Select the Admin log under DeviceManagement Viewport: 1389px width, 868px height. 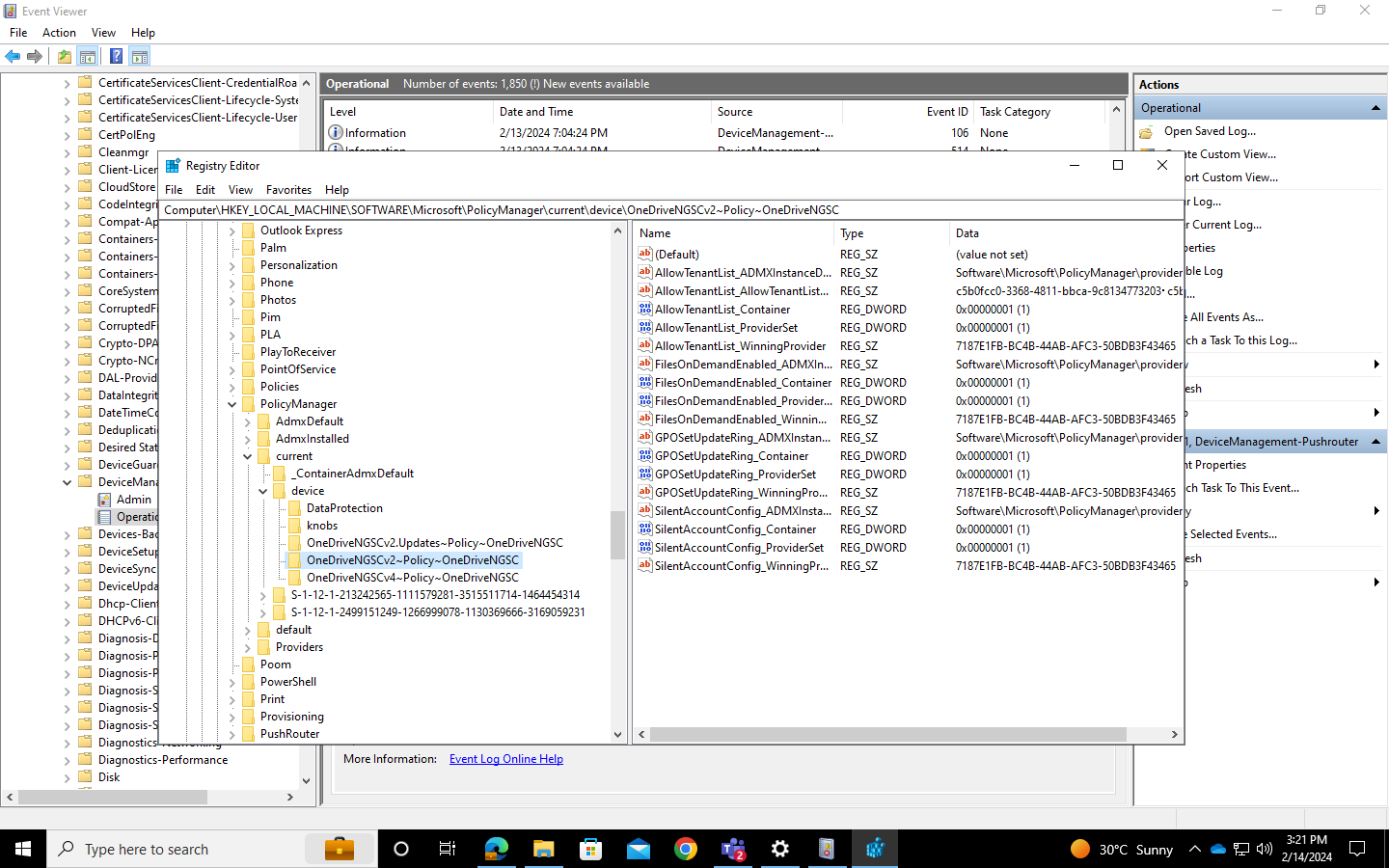pyautogui.click(x=135, y=499)
